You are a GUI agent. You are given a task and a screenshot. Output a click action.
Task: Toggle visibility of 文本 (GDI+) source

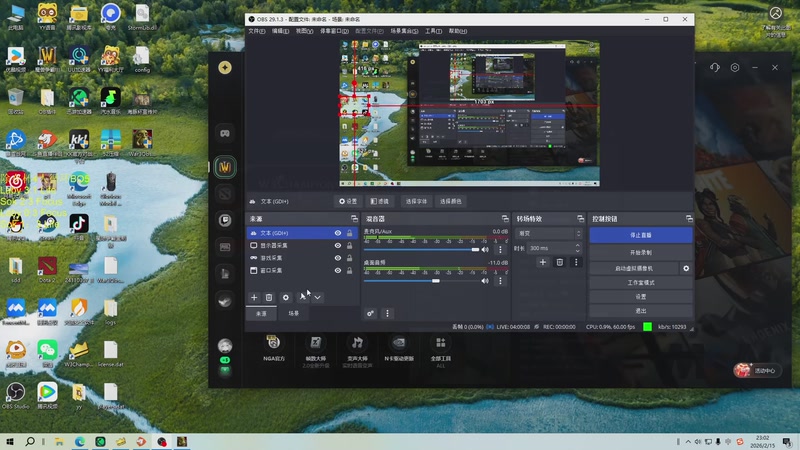pos(338,233)
